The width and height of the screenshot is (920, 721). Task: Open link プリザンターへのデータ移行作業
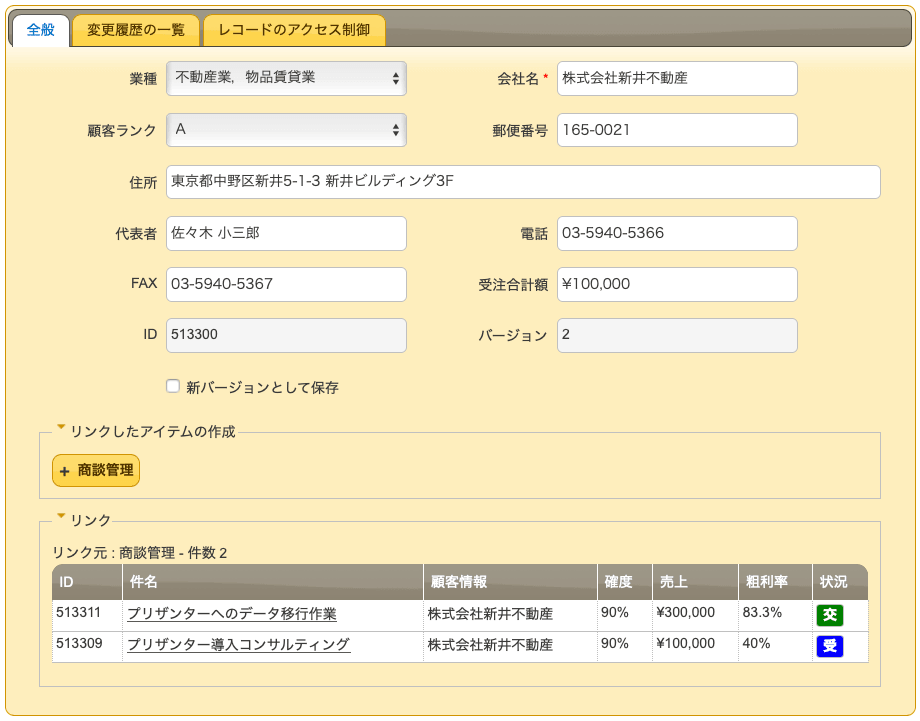click(x=232, y=614)
